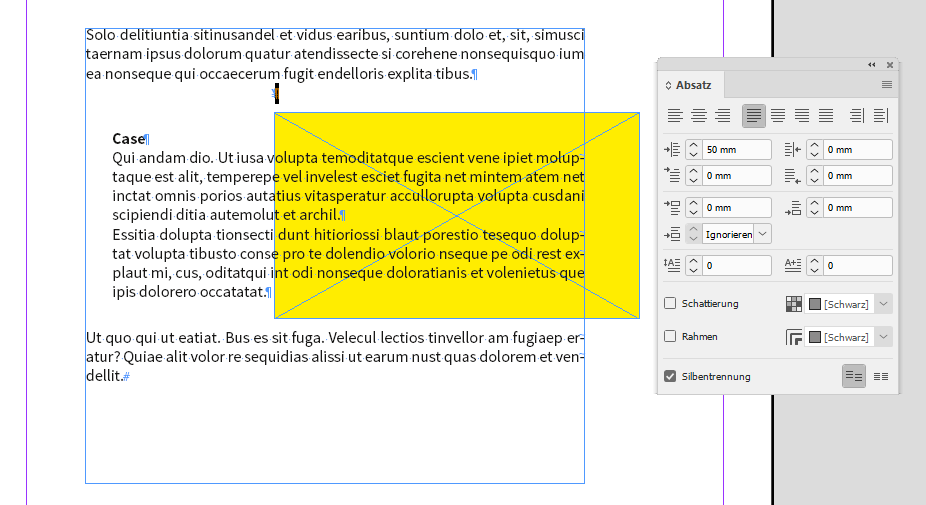Click the word 'Solo' in first paragraph
Viewport: 926px width, 505px height.
[x=100, y=35]
